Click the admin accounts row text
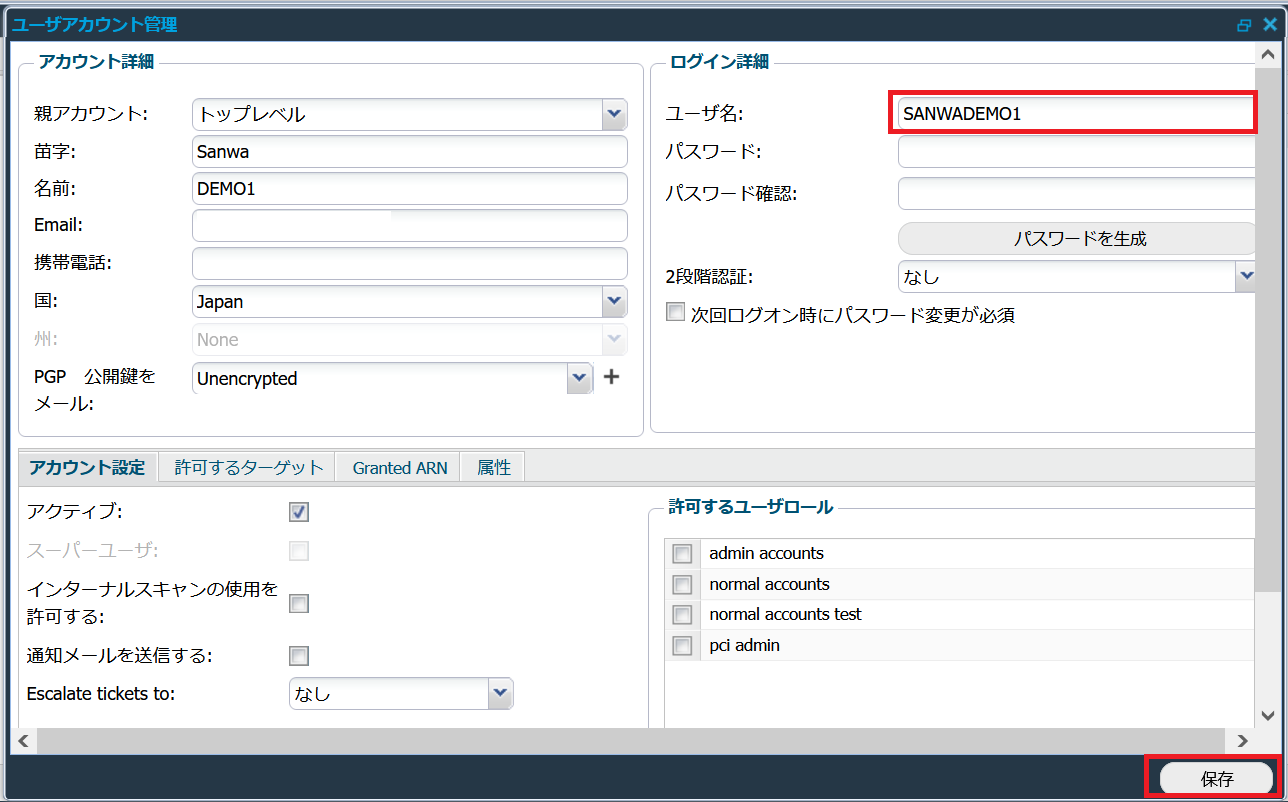Screen dimensions: 1288x802 click(x=766, y=553)
